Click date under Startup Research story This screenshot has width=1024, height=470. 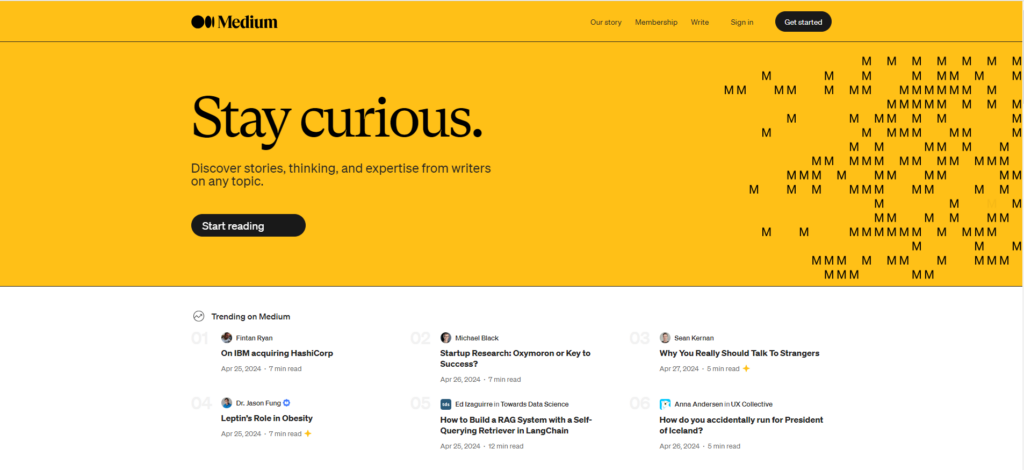pyautogui.click(x=460, y=379)
